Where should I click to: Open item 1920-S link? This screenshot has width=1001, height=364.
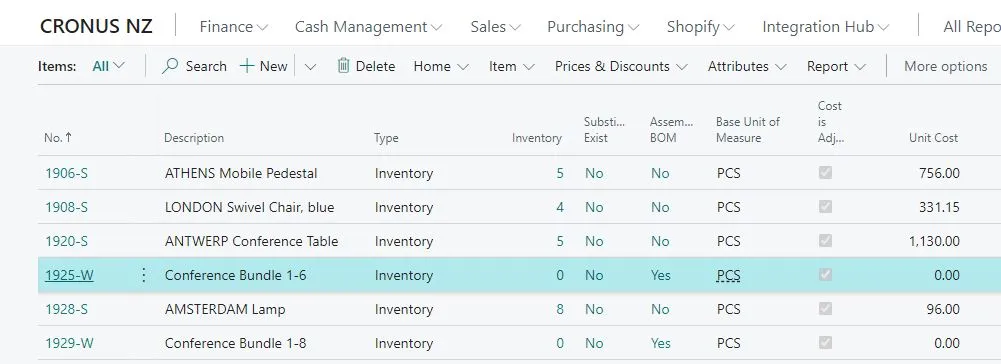click(66, 241)
